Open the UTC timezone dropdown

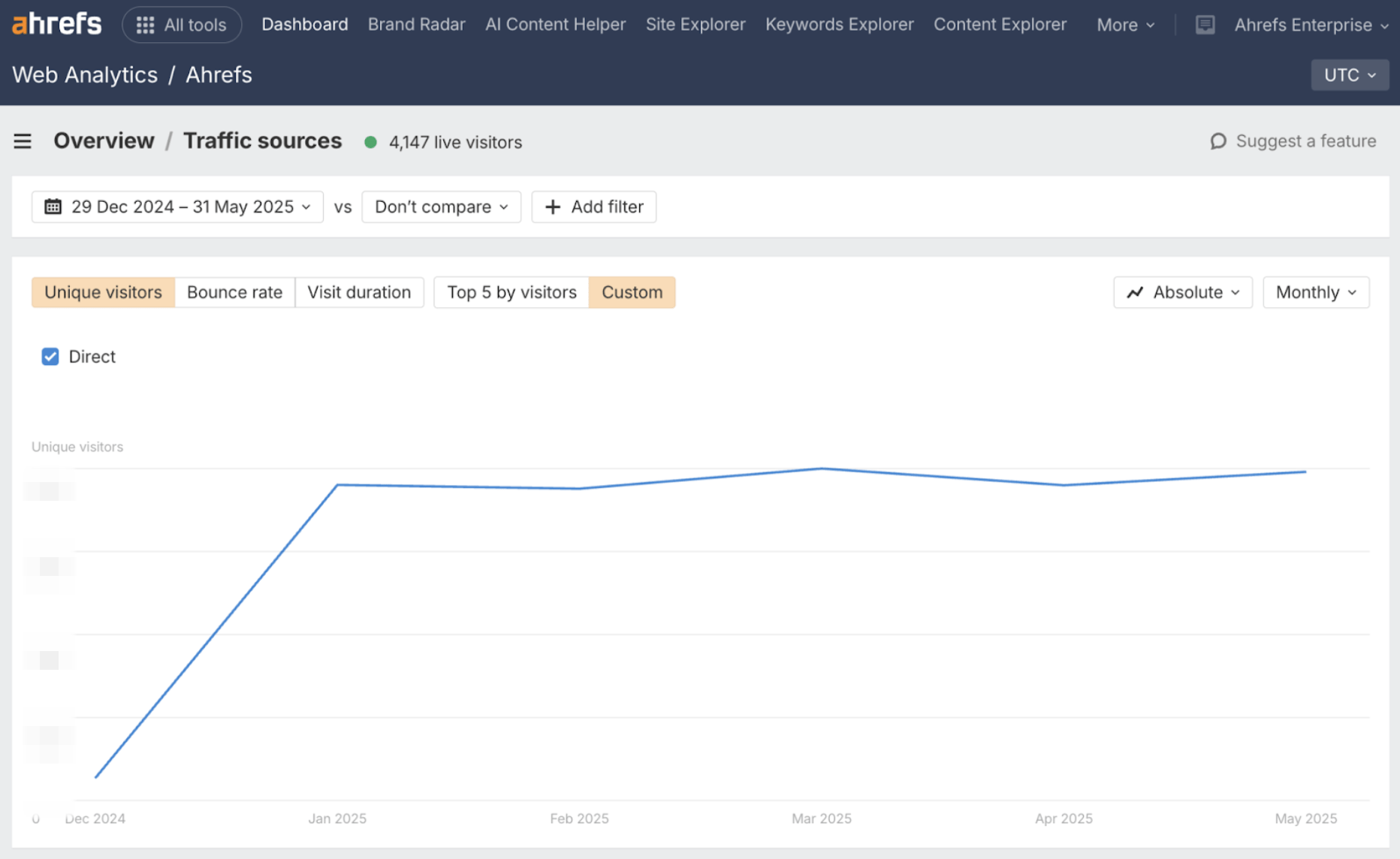click(1348, 74)
